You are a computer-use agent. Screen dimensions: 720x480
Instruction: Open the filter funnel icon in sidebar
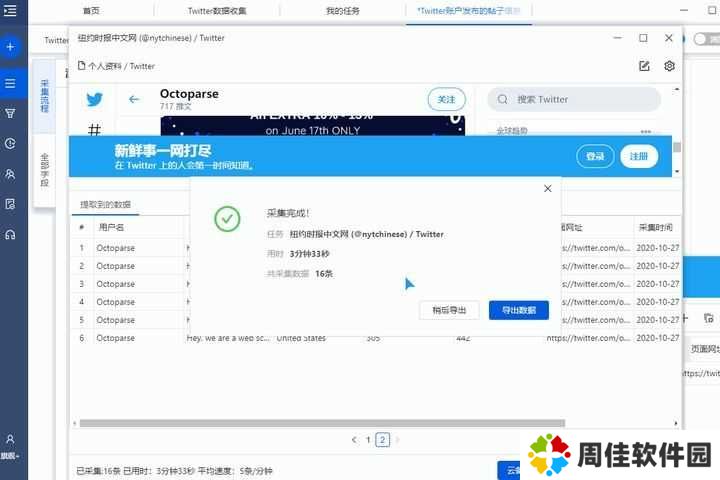(x=10, y=113)
